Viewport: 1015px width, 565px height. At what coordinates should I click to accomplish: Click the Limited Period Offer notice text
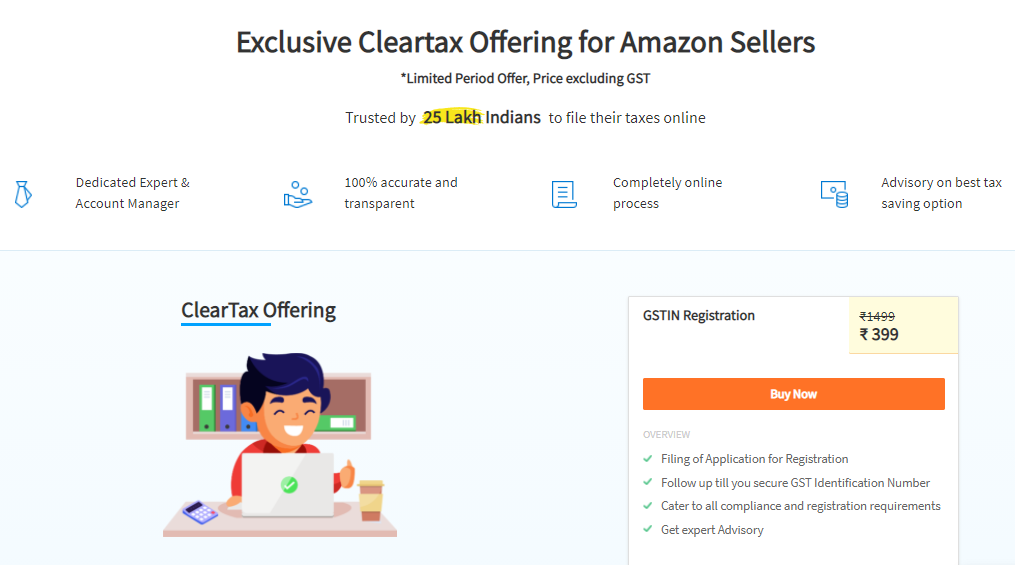coord(525,78)
